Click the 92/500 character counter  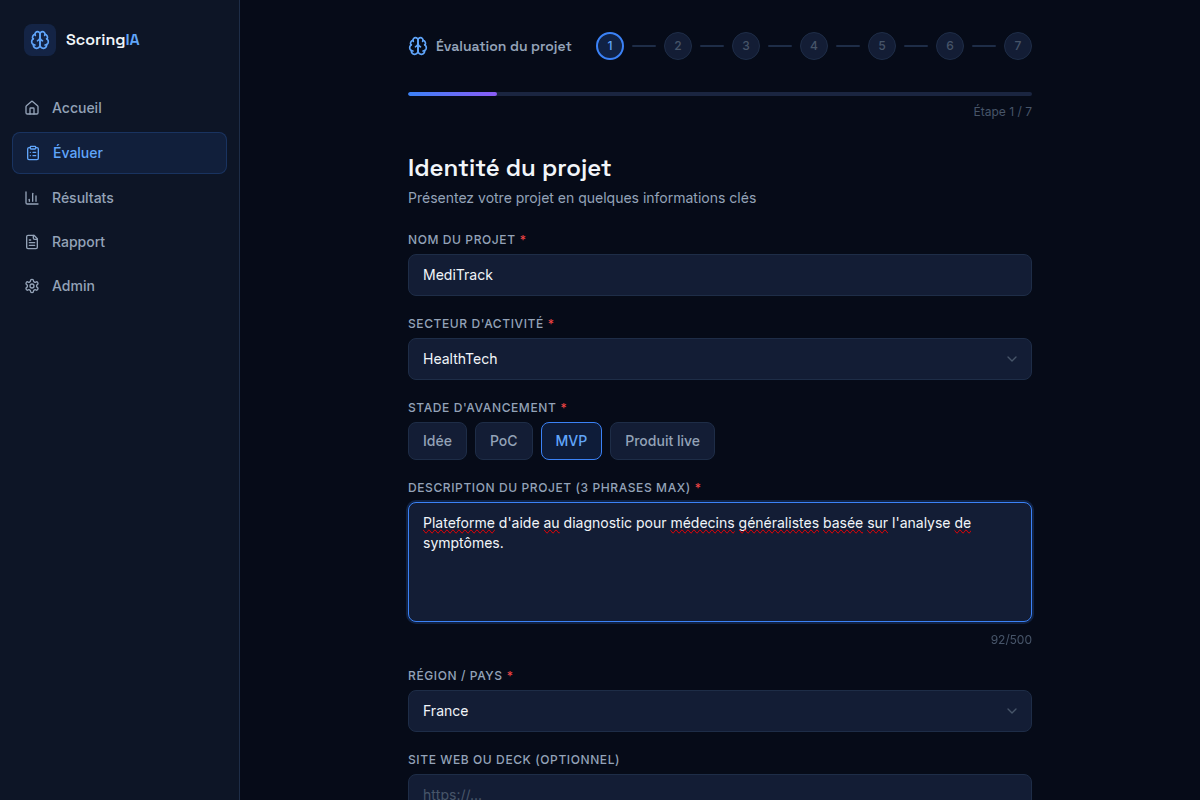[1011, 639]
